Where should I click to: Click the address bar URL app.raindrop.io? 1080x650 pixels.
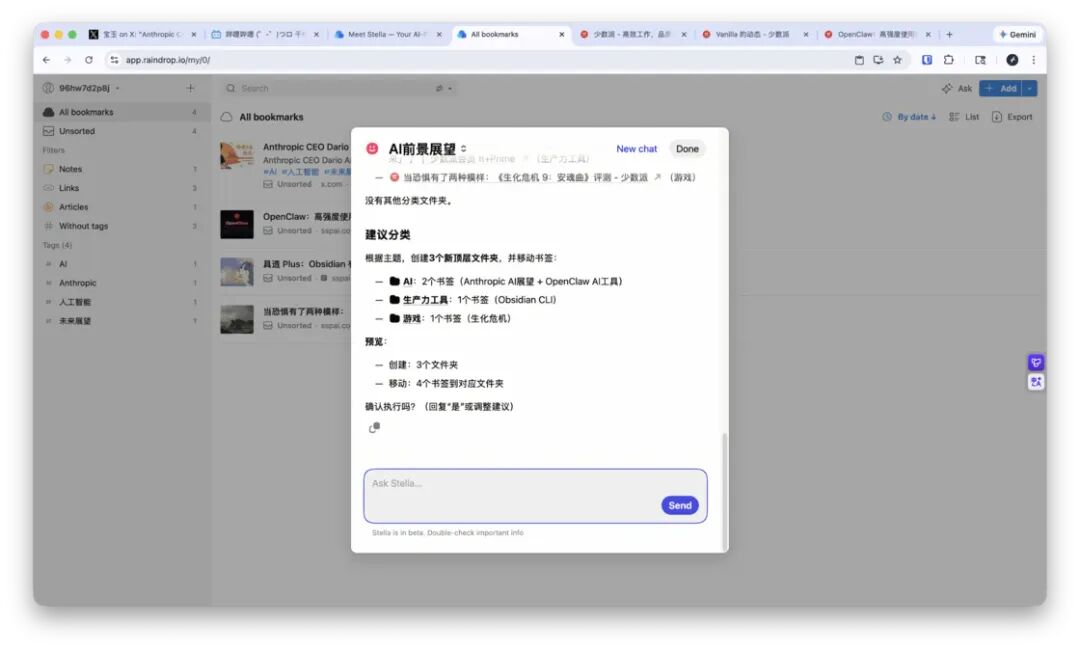[x=168, y=60]
